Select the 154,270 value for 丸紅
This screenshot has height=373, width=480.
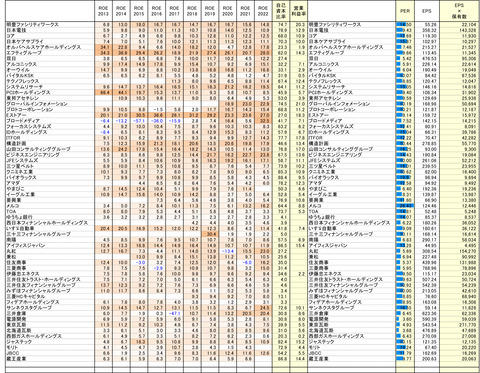pos(459,251)
